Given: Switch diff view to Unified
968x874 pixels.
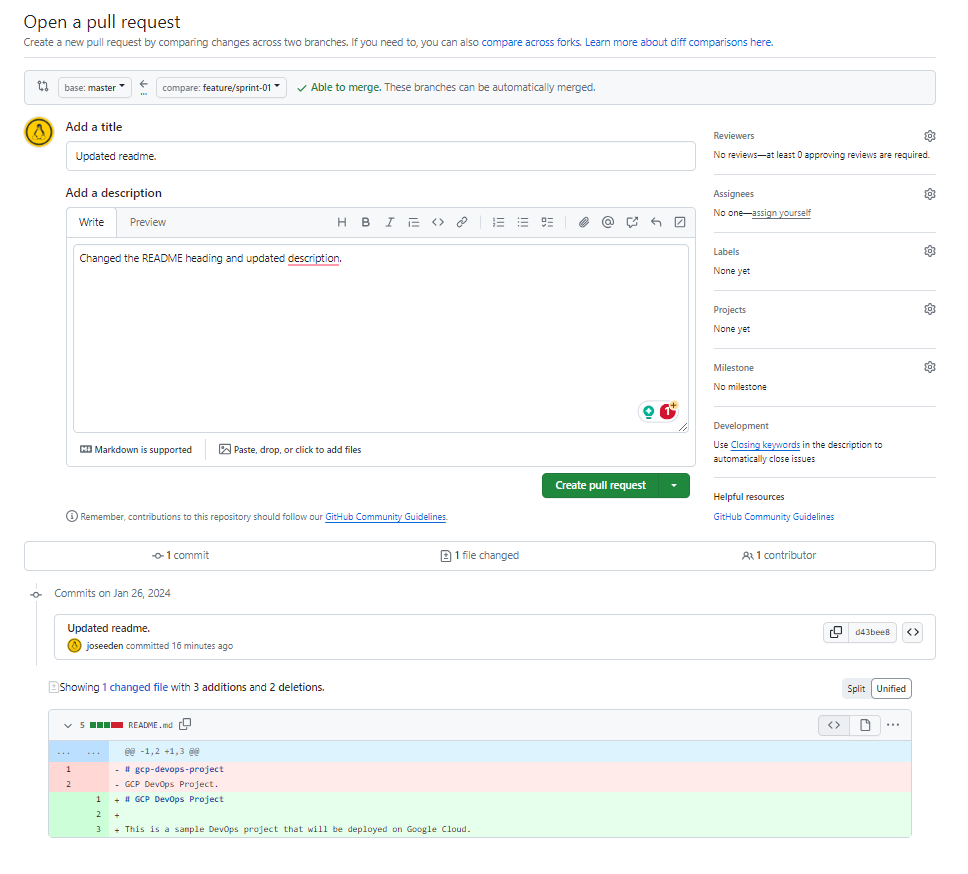Looking at the screenshot, I should click(x=891, y=689).
